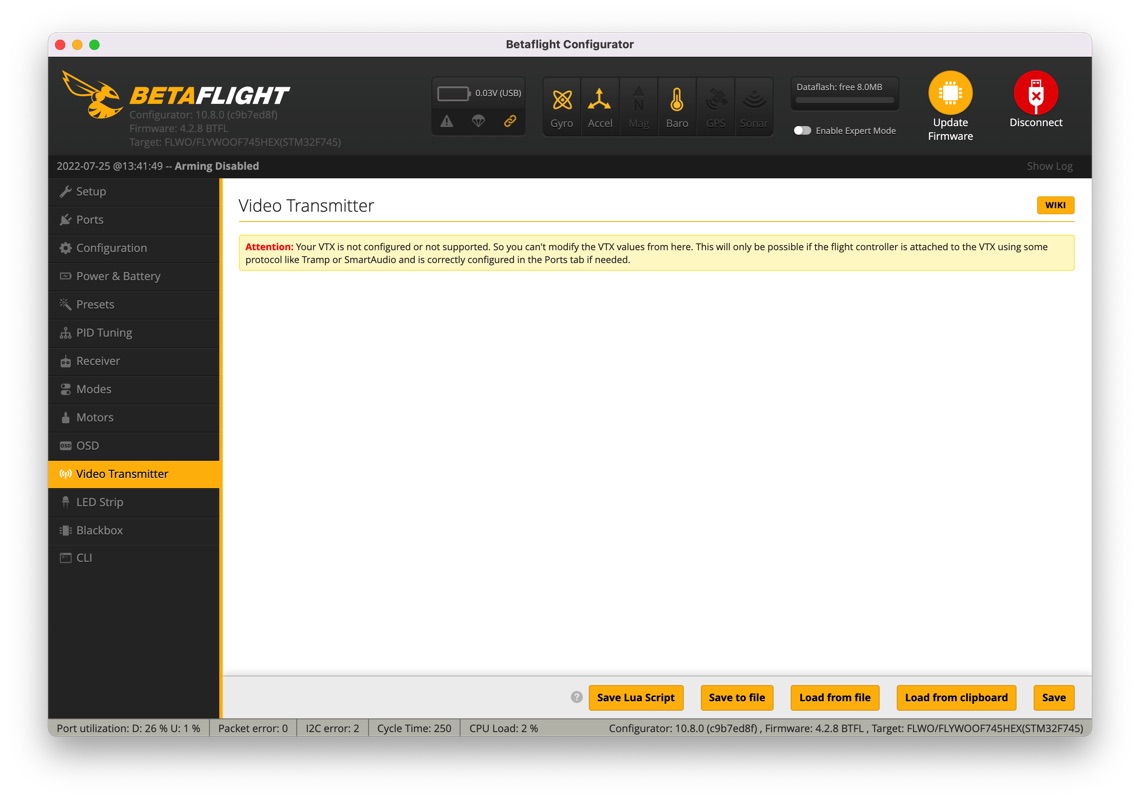The image size is (1140, 800).
Task: Click the failsafe parachute icon
Action: click(478, 121)
